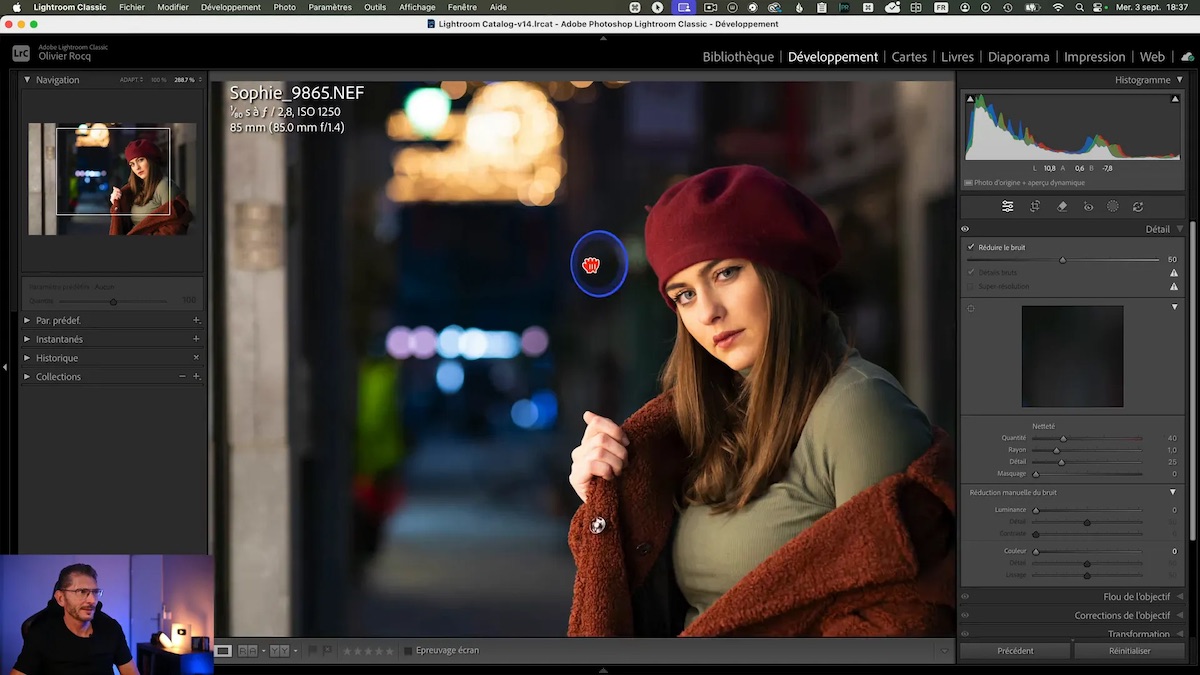Expand the Collections panel

[27, 377]
